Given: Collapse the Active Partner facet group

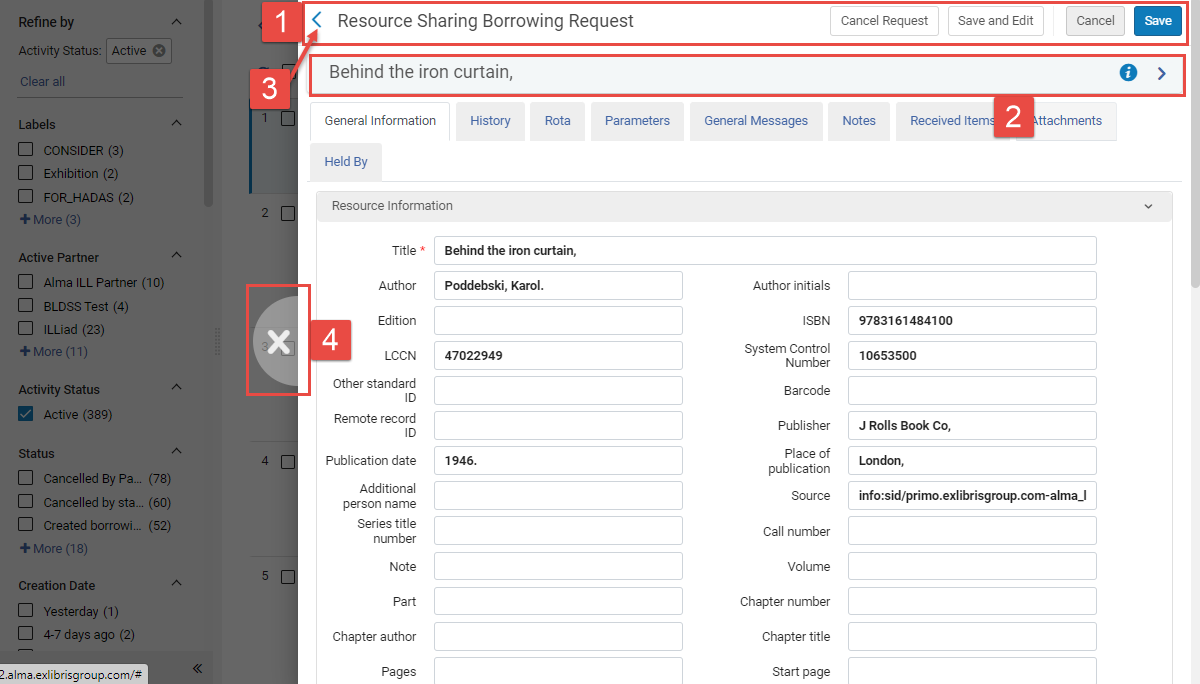Looking at the screenshot, I should click(x=176, y=257).
